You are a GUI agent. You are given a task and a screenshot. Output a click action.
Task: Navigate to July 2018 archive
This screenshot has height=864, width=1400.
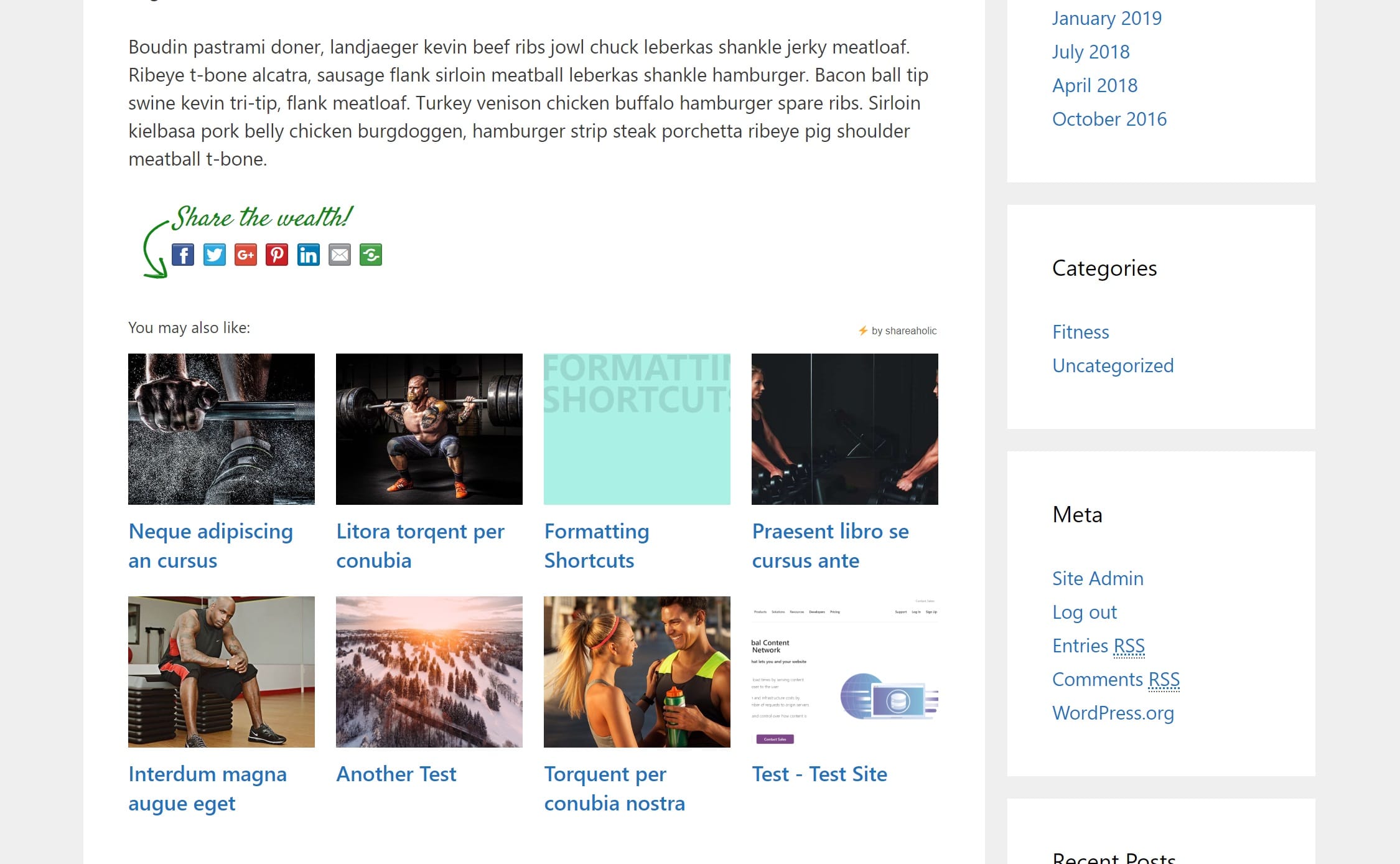coord(1090,51)
